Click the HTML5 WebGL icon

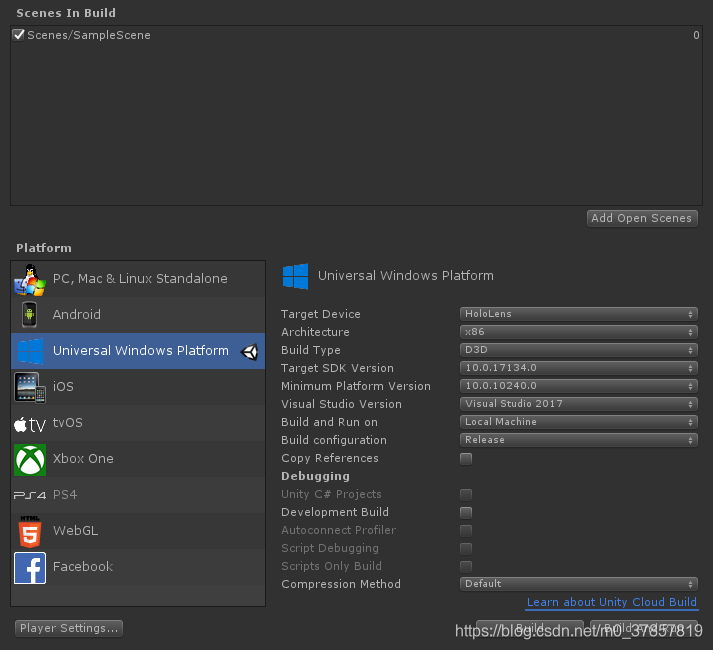click(30, 531)
